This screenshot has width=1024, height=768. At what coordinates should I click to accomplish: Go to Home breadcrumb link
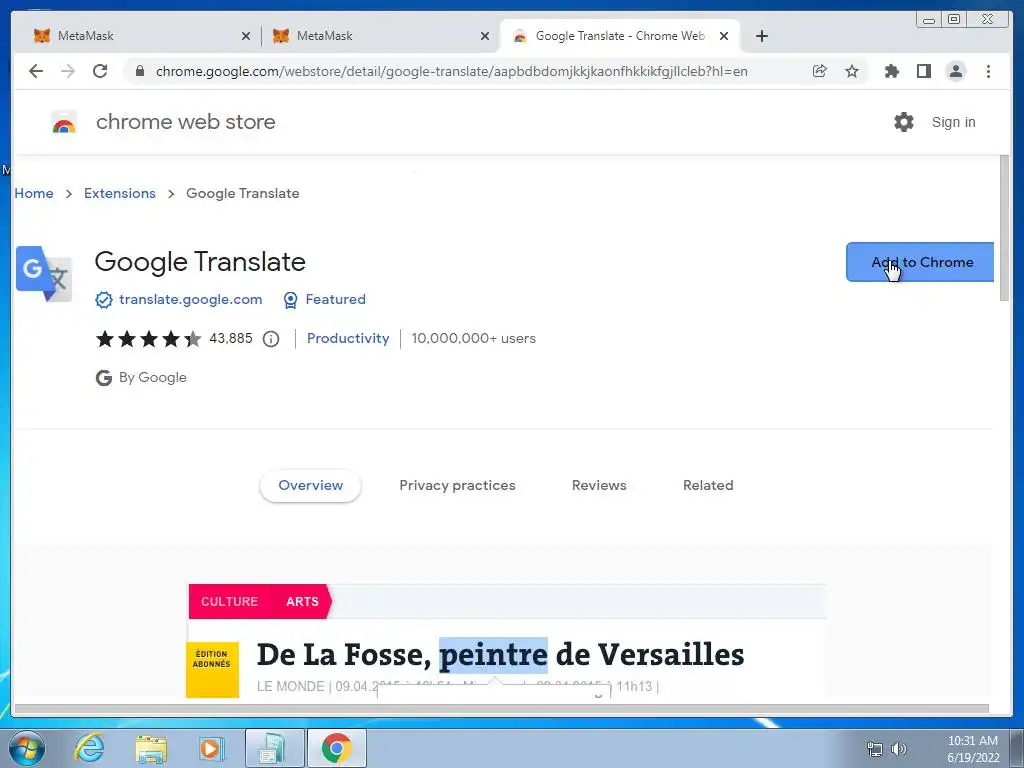pos(34,193)
